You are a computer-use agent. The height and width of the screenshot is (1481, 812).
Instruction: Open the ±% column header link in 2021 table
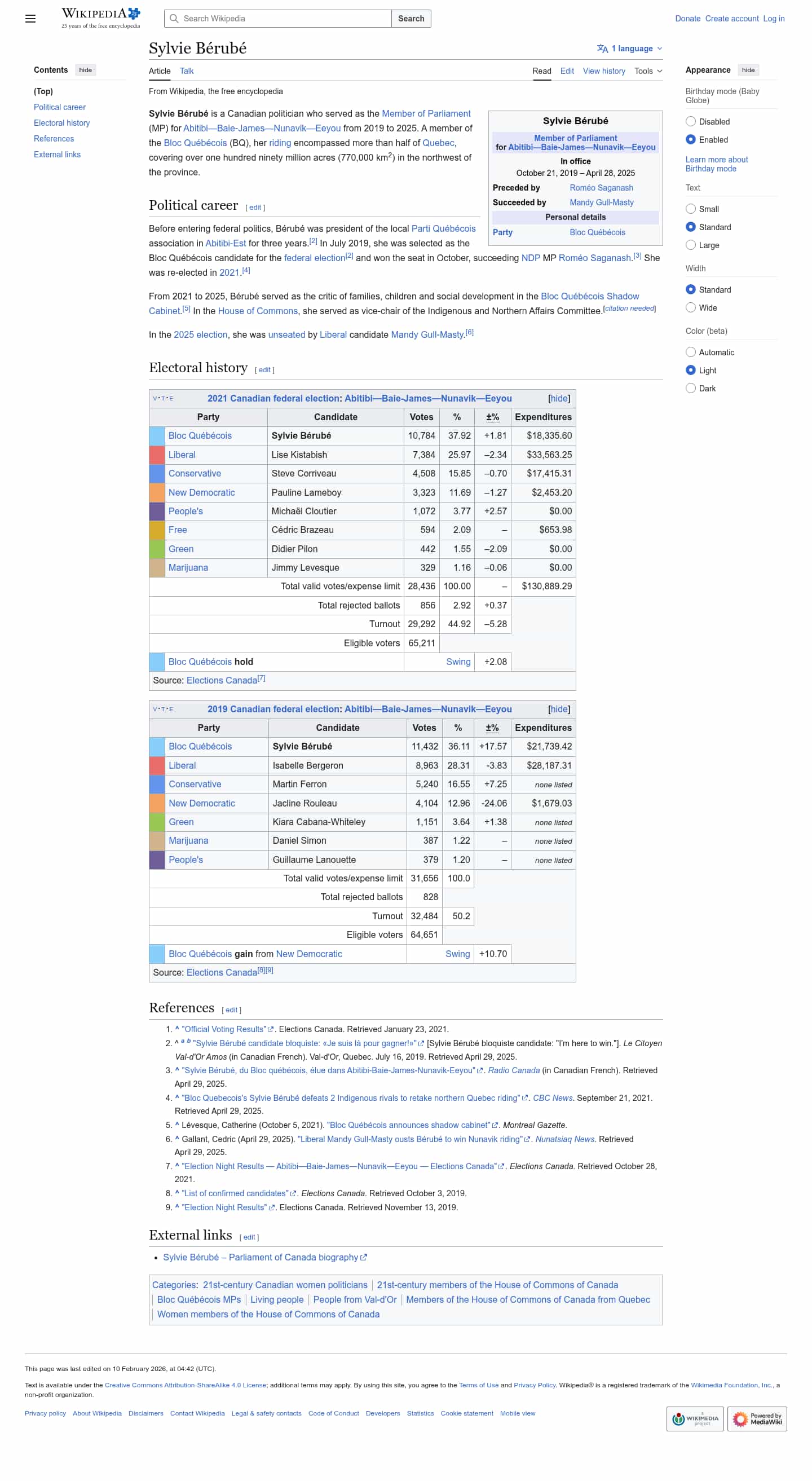(492, 417)
